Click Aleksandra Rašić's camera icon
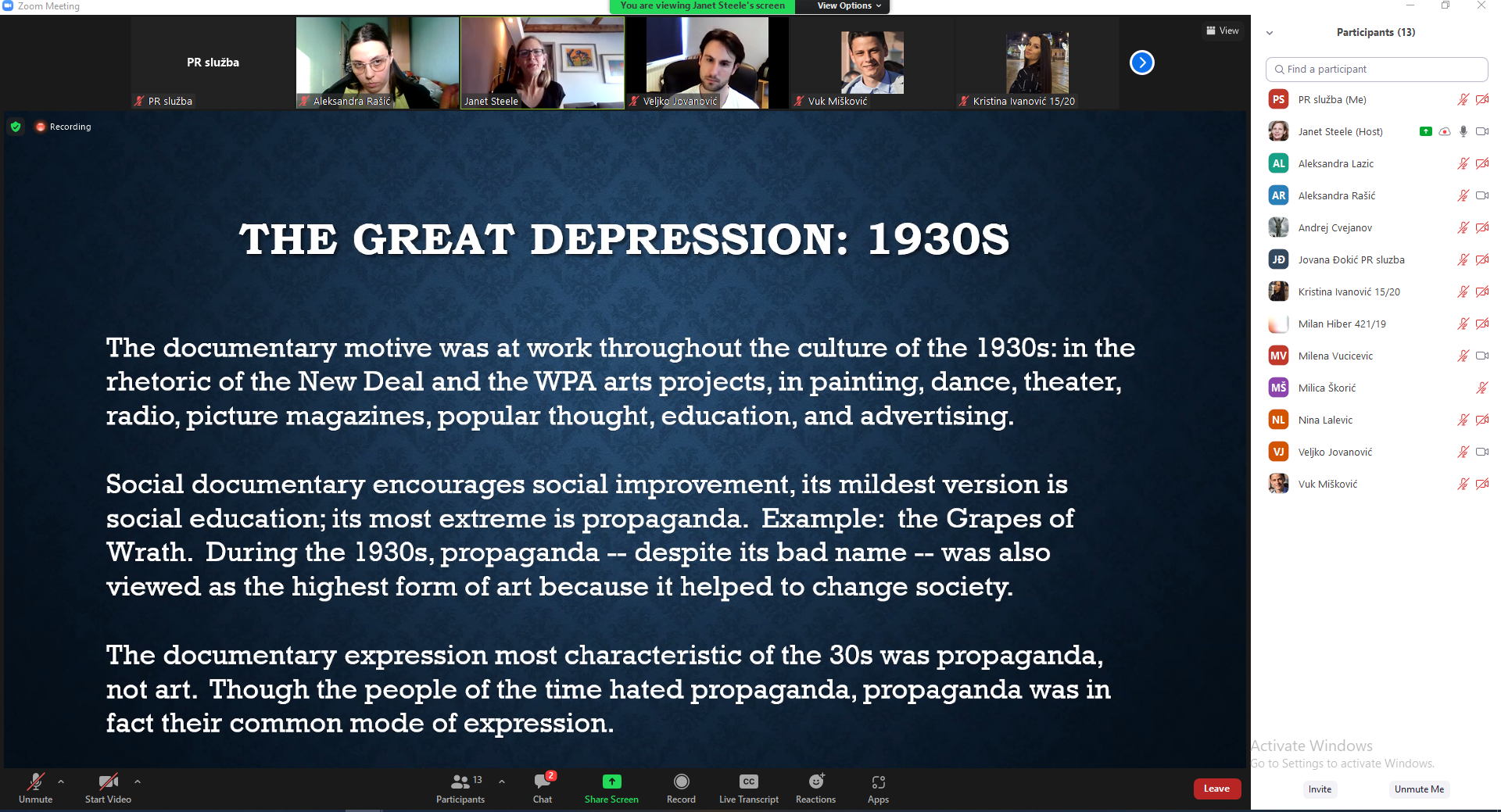The image size is (1501, 812). pos(1481,195)
